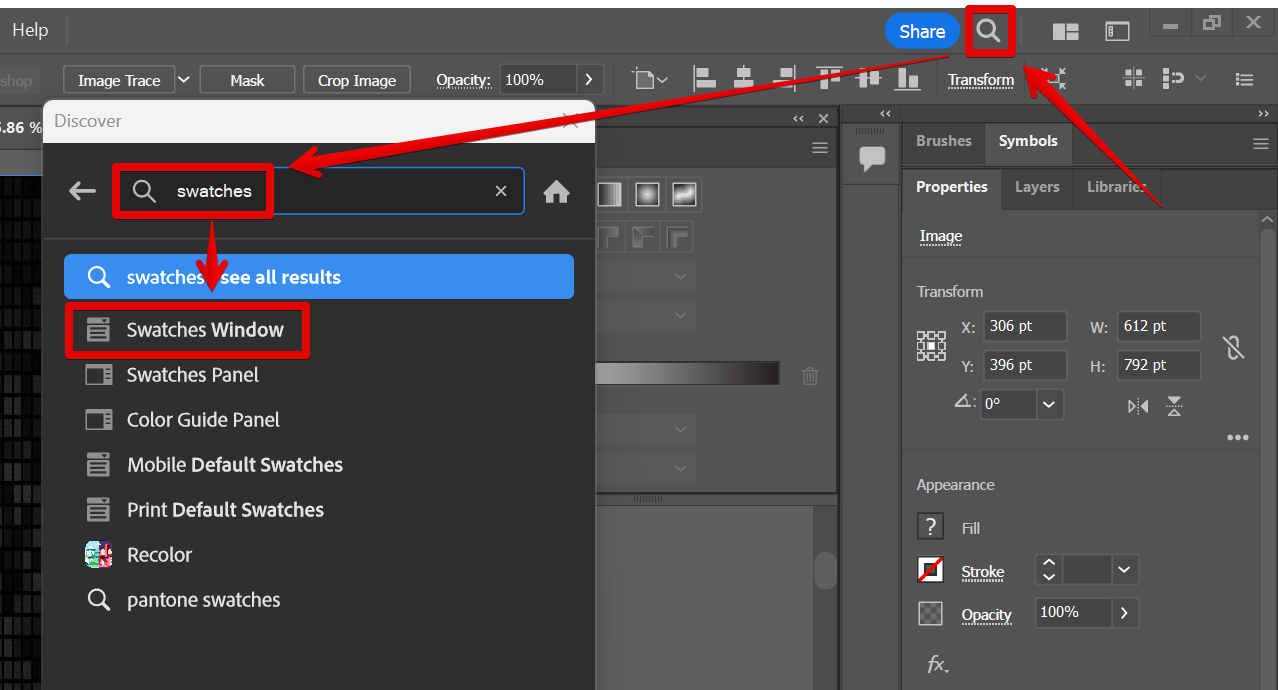Click the blue Share button

pyautogui.click(x=921, y=31)
